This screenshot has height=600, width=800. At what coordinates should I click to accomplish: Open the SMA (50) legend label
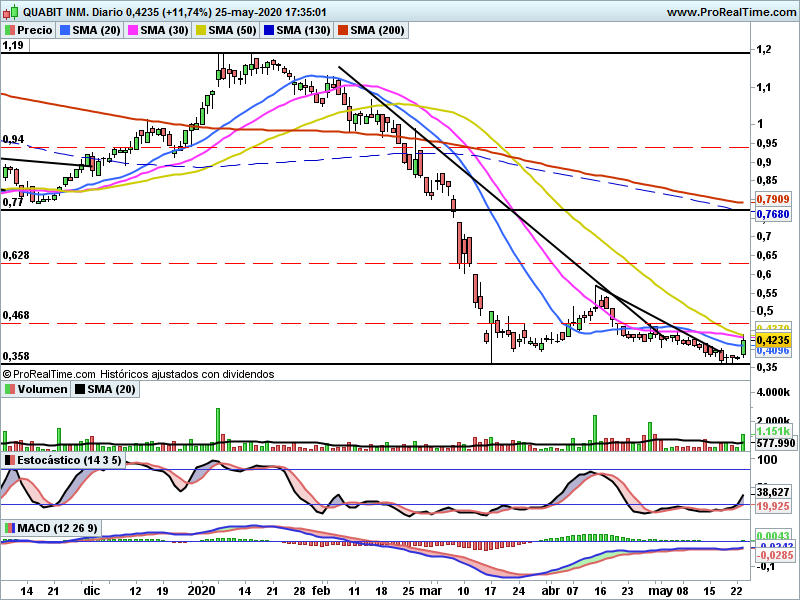coord(232,30)
